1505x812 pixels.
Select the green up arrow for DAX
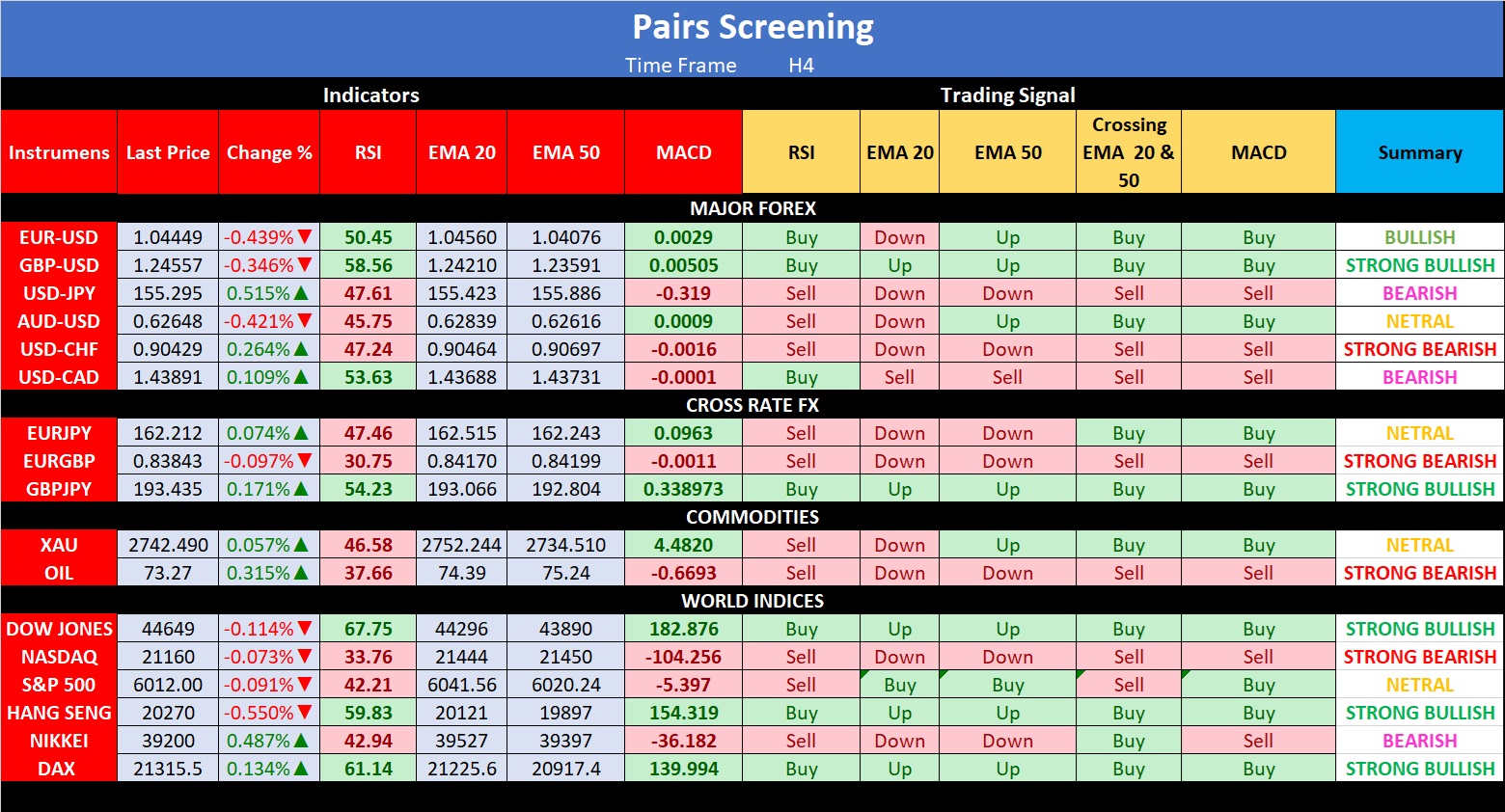tap(301, 769)
